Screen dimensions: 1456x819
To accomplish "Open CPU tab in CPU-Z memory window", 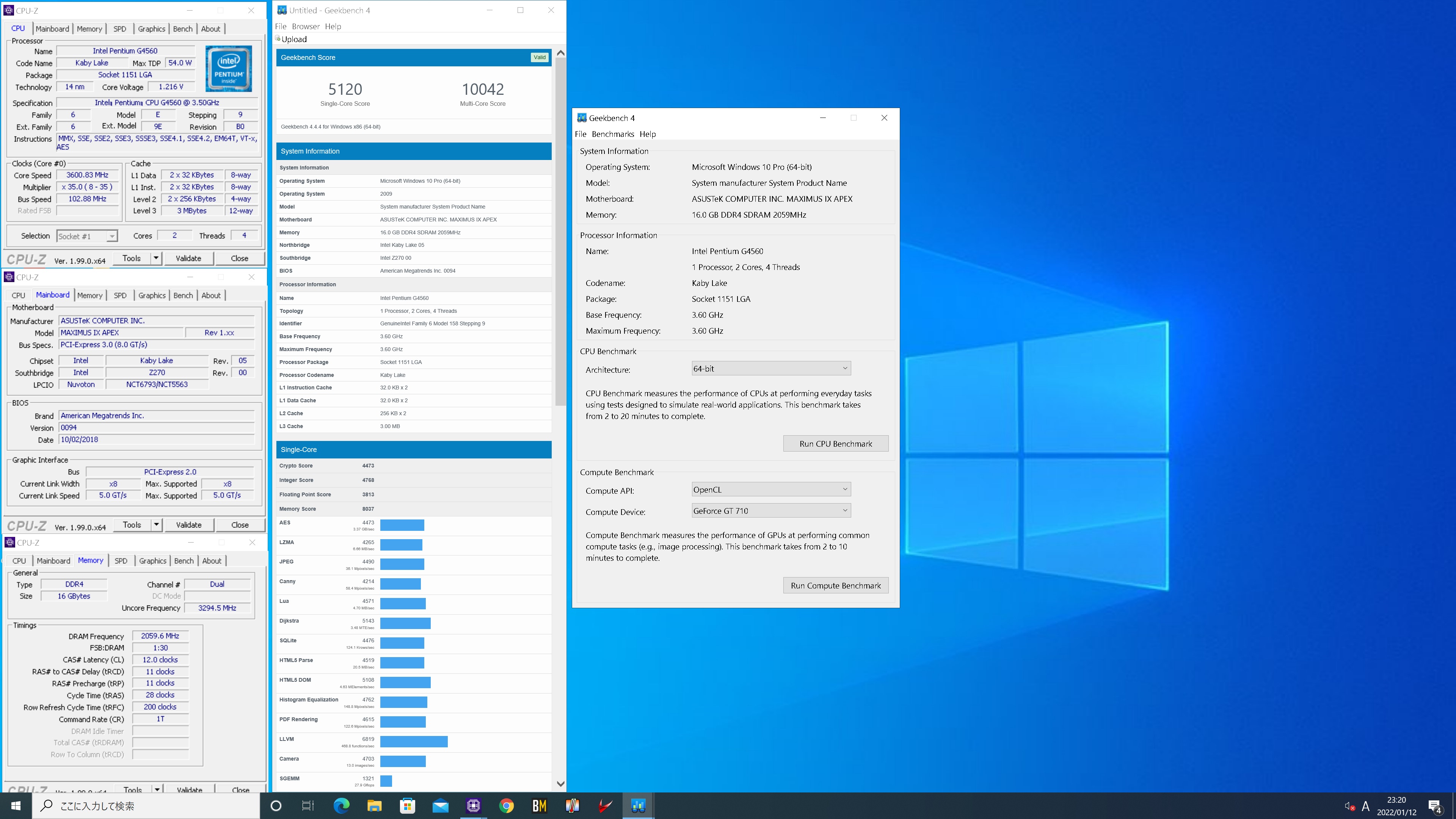I will 19,561.
